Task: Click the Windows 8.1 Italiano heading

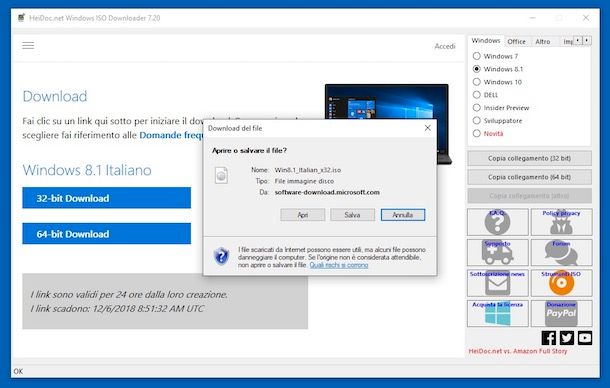Action: (87, 170)
